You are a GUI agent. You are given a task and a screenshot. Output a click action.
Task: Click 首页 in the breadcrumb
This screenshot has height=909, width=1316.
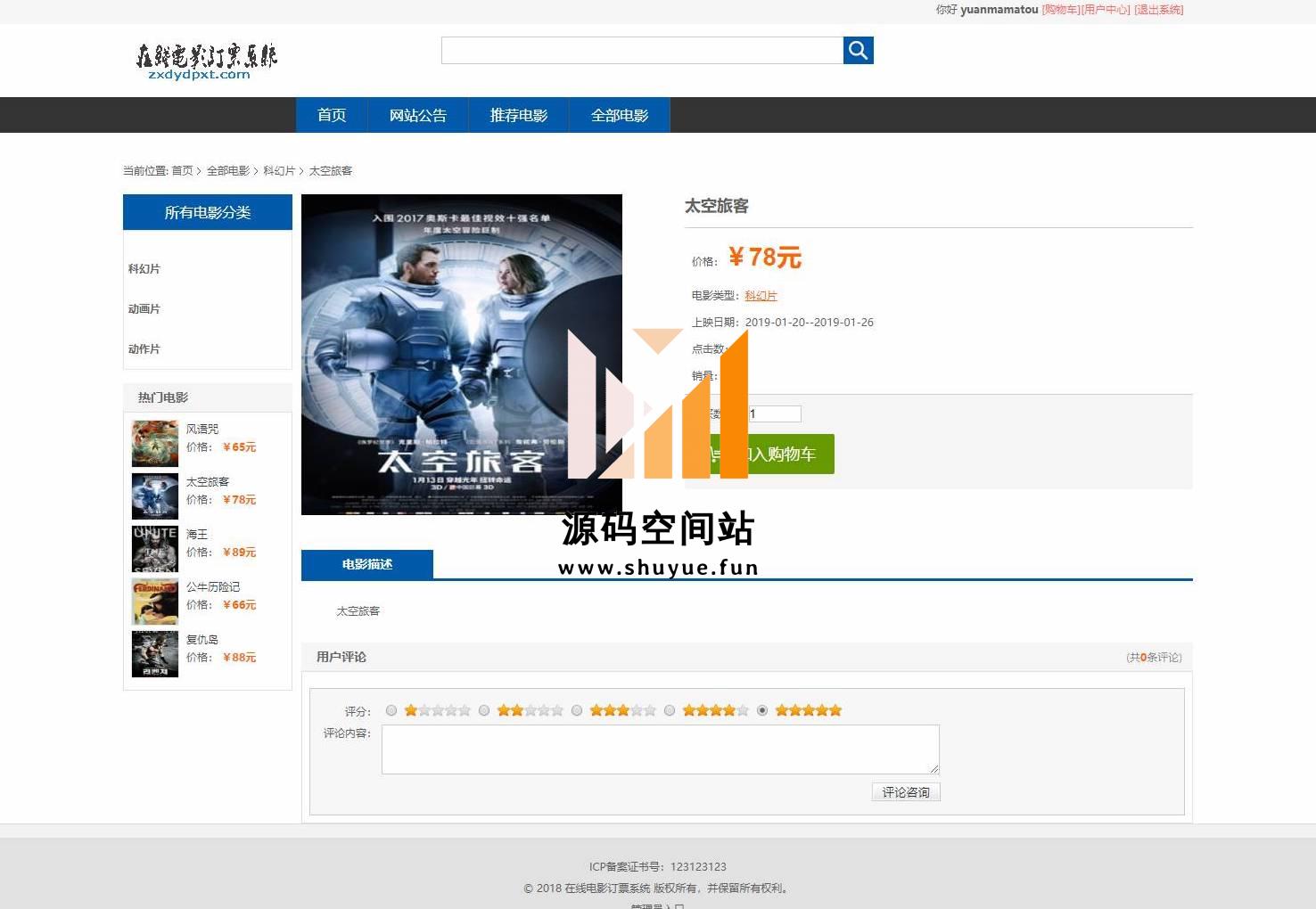point(182,171)
